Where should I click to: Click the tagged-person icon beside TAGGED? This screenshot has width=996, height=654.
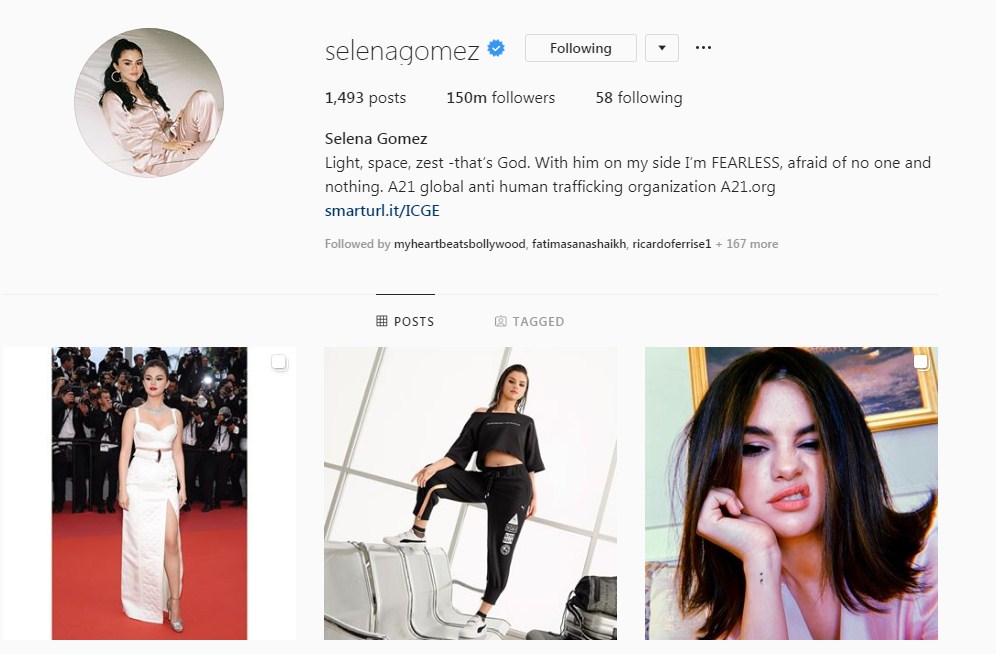[x=501, y=321]
